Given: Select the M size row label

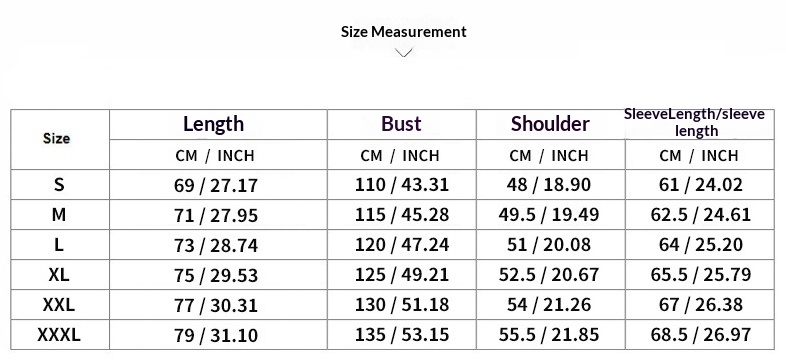Looking at the screenshot, I should point(59,215).
